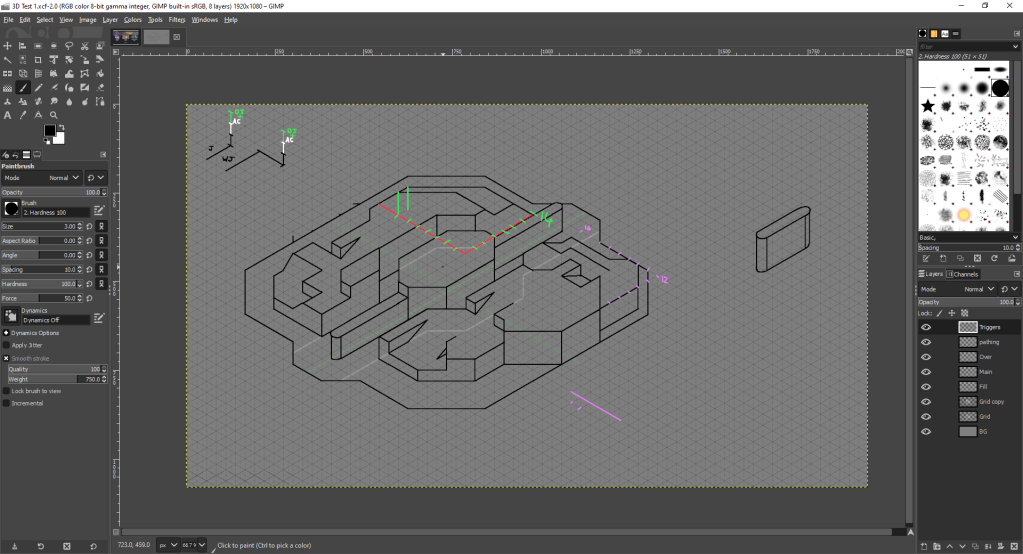This screenshot has width=1023, height=554.
Task: Toggle visibility of the Grid copy layer
Action: 926,401
